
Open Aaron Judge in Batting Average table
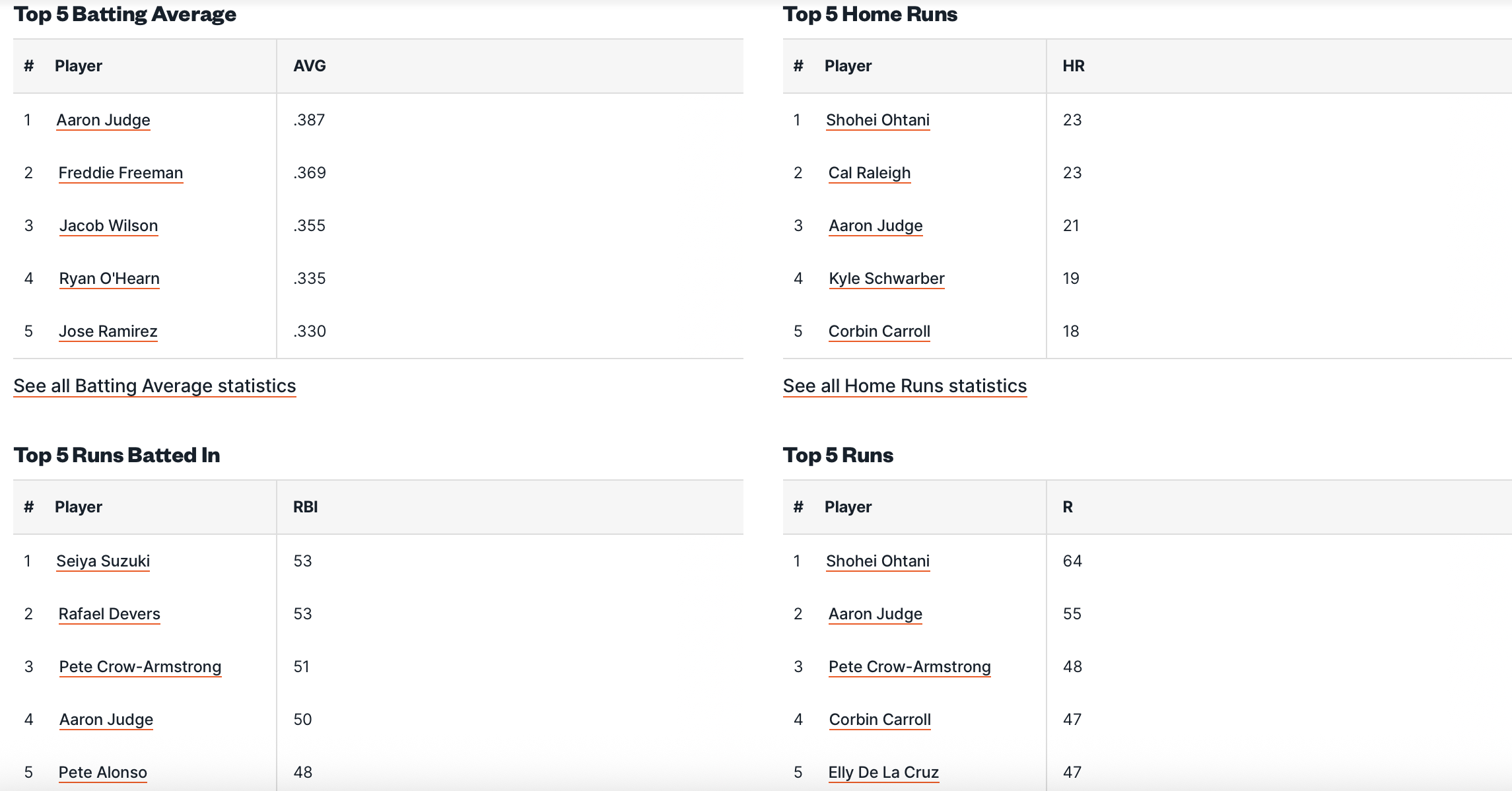103,120
